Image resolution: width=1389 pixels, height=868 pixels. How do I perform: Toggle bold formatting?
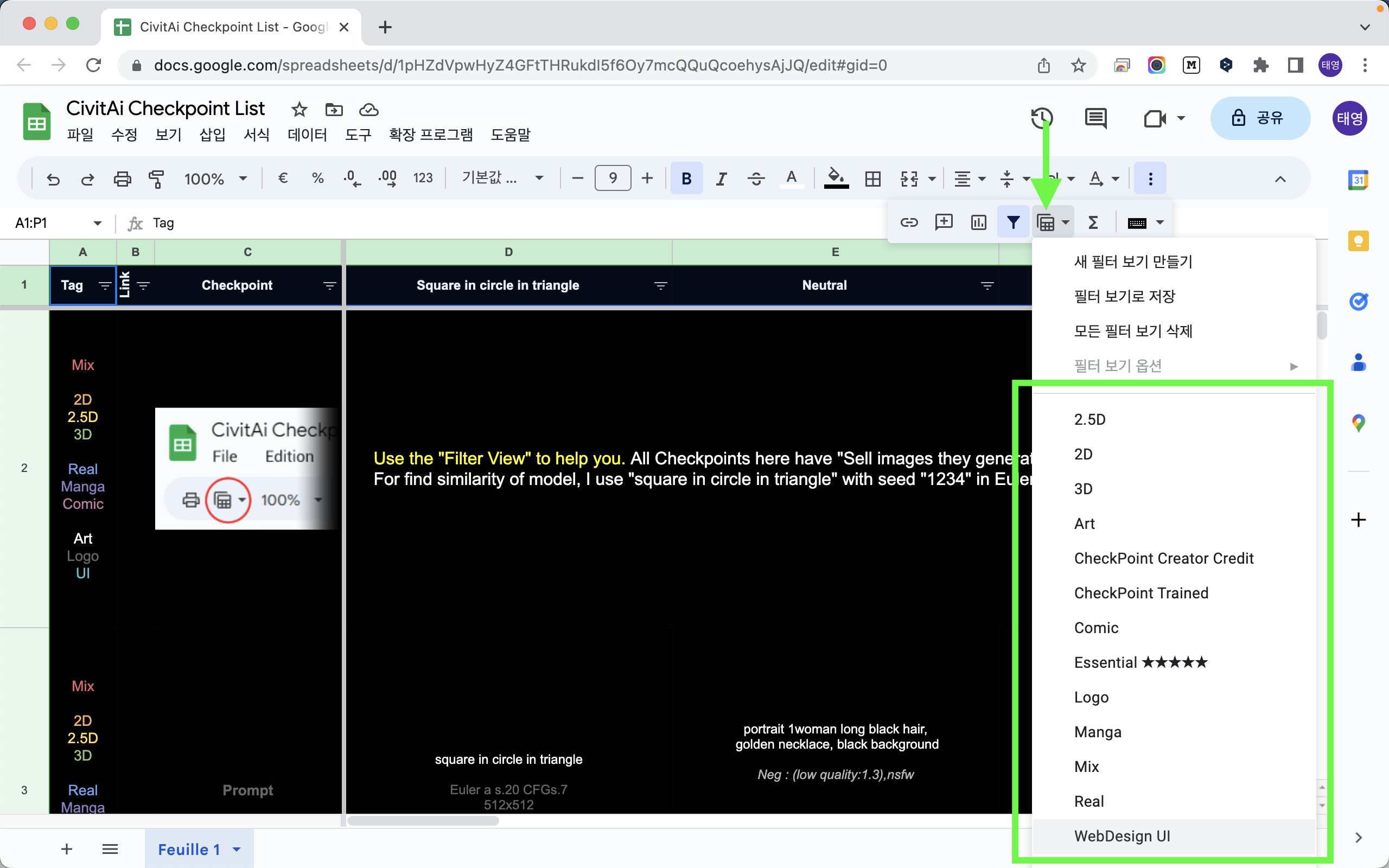click(686, 178)
